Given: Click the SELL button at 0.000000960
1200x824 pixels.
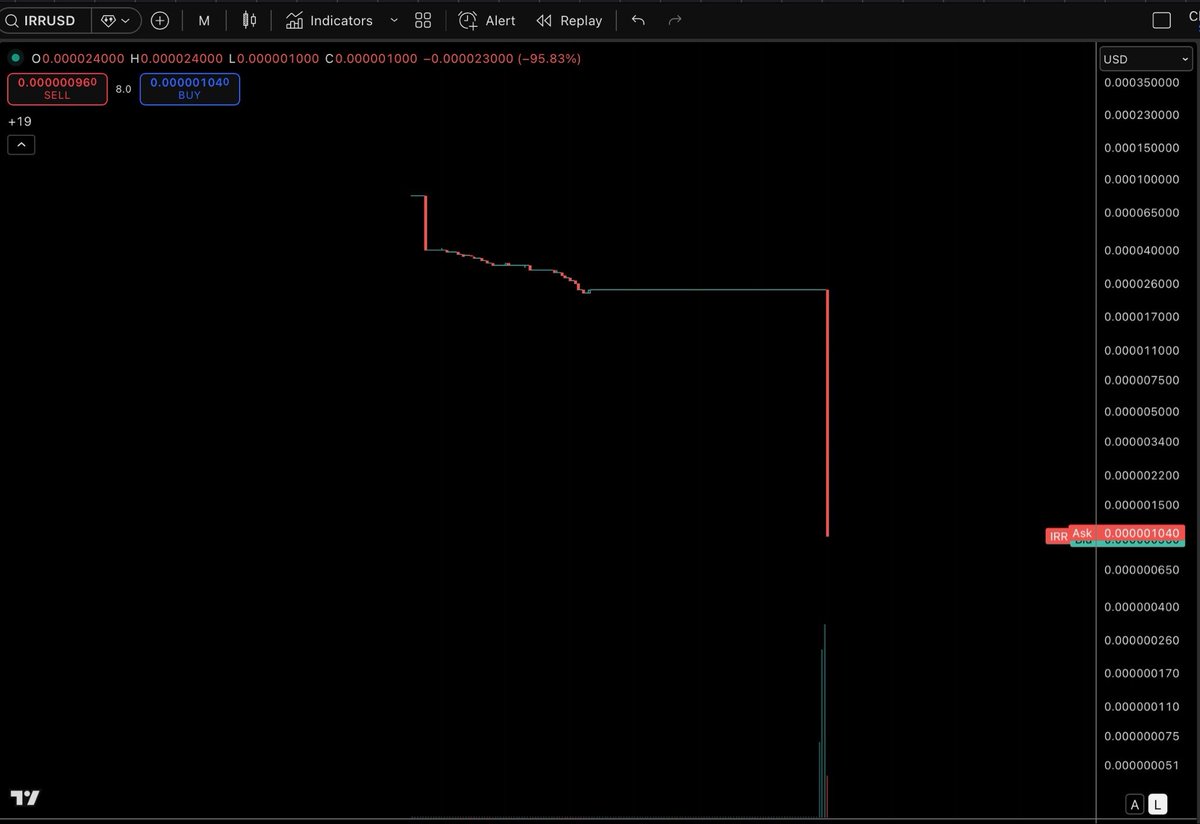Looking at the screenshot, I should click(57, 89).
